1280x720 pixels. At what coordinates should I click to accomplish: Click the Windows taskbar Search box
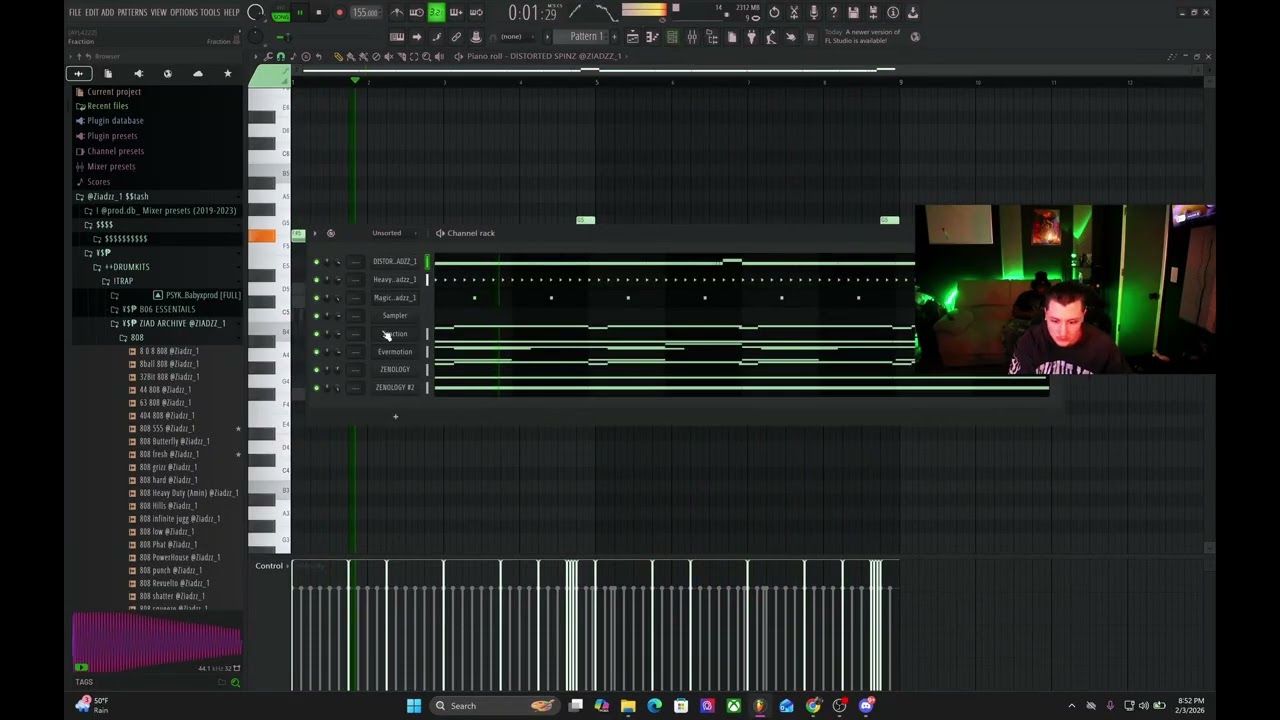pos(494,706)
